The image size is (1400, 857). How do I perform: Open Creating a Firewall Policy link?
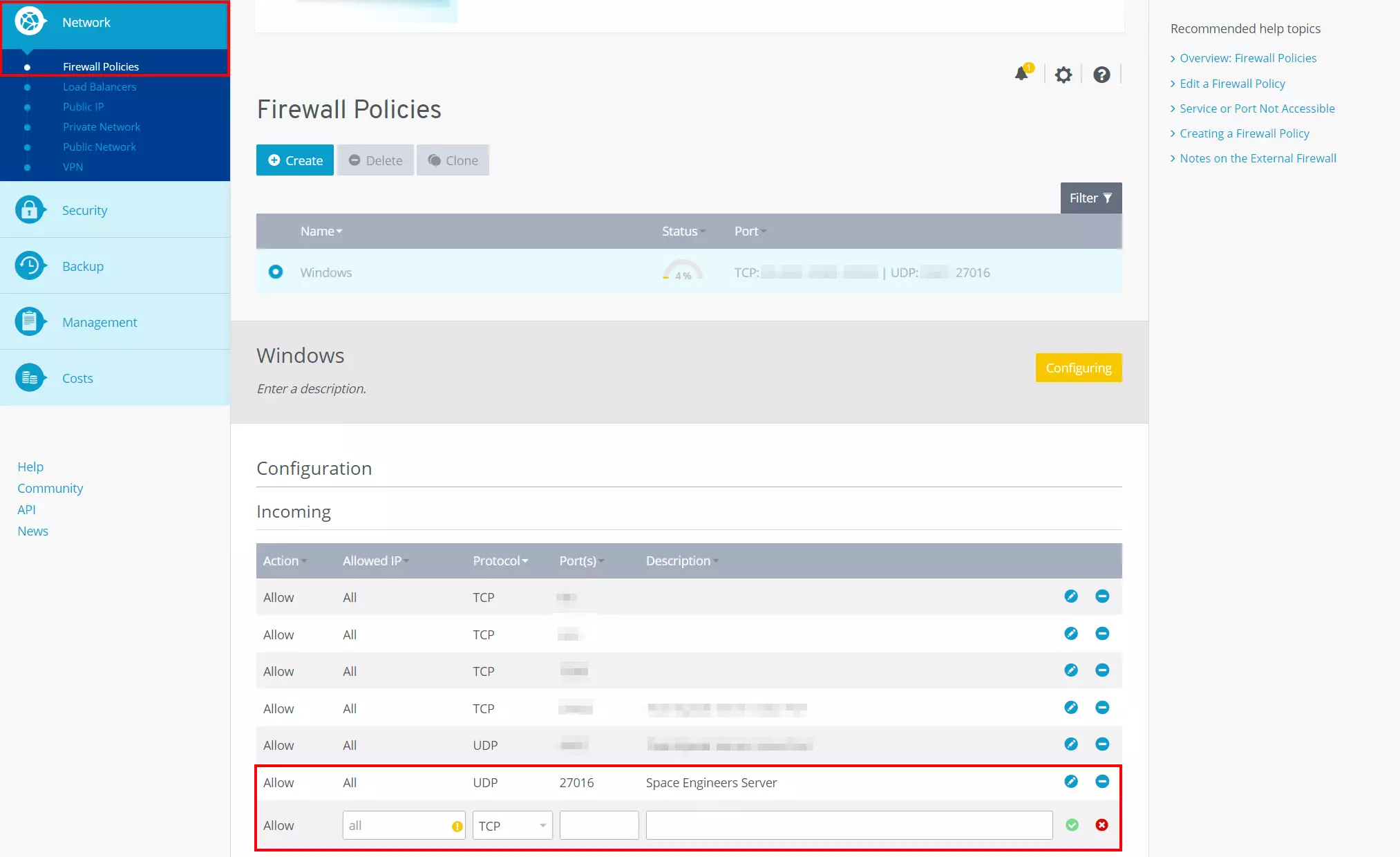tap(1245, 133)
